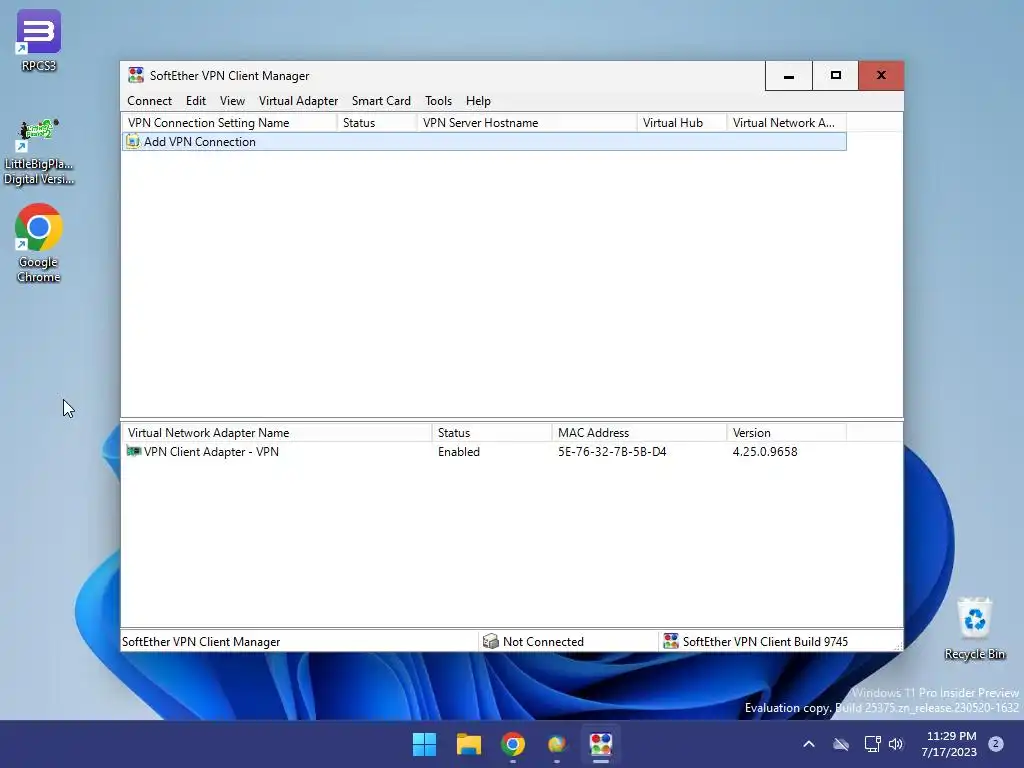This screenshot has height=768, width=1024.
Task: Sort by VPN Connection Setting Name column
Action: pos(229,123)
